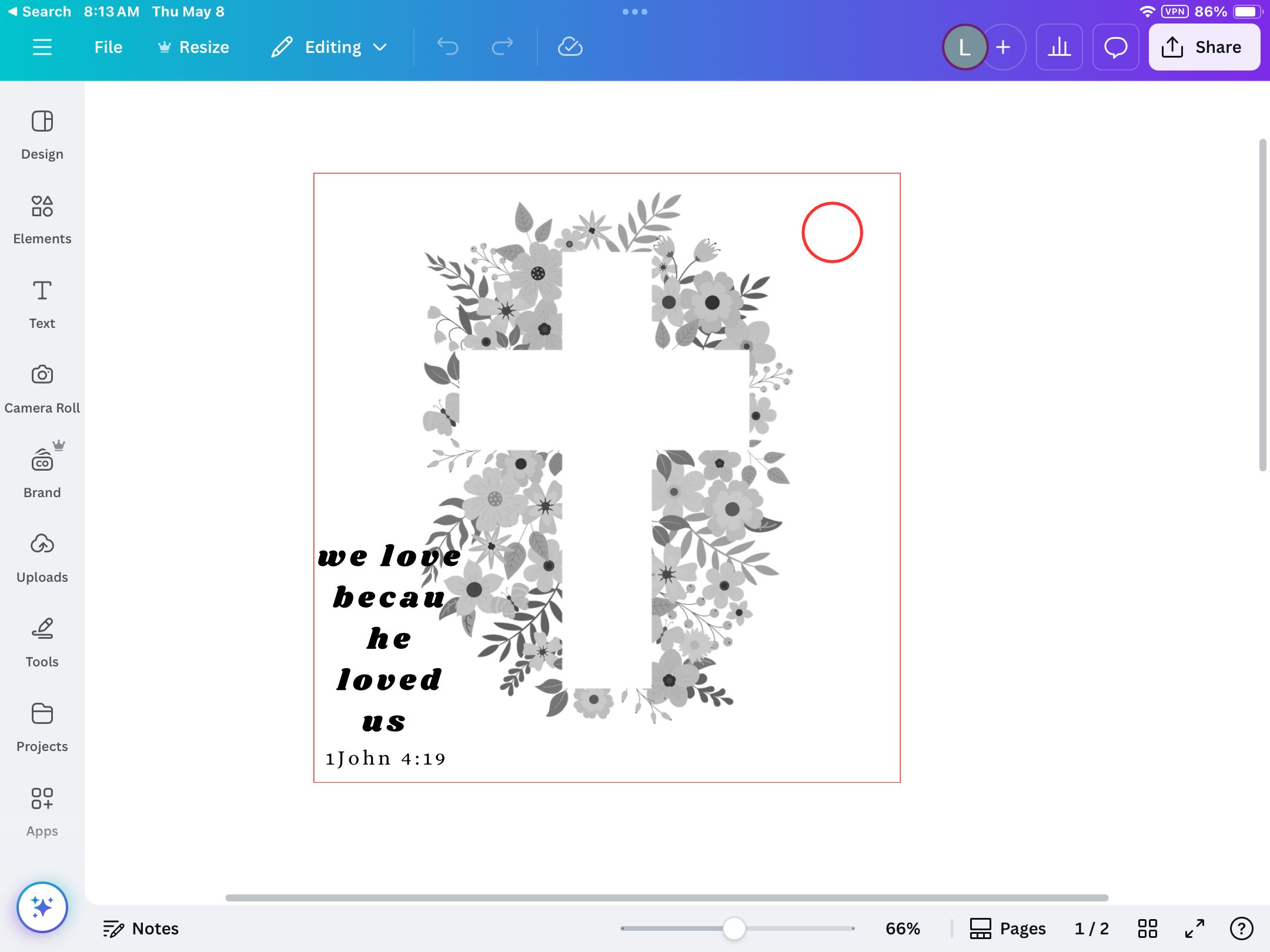This screenshot has width=1270, height=952.
Task: Click the Share button
Action: (1204, 47)
